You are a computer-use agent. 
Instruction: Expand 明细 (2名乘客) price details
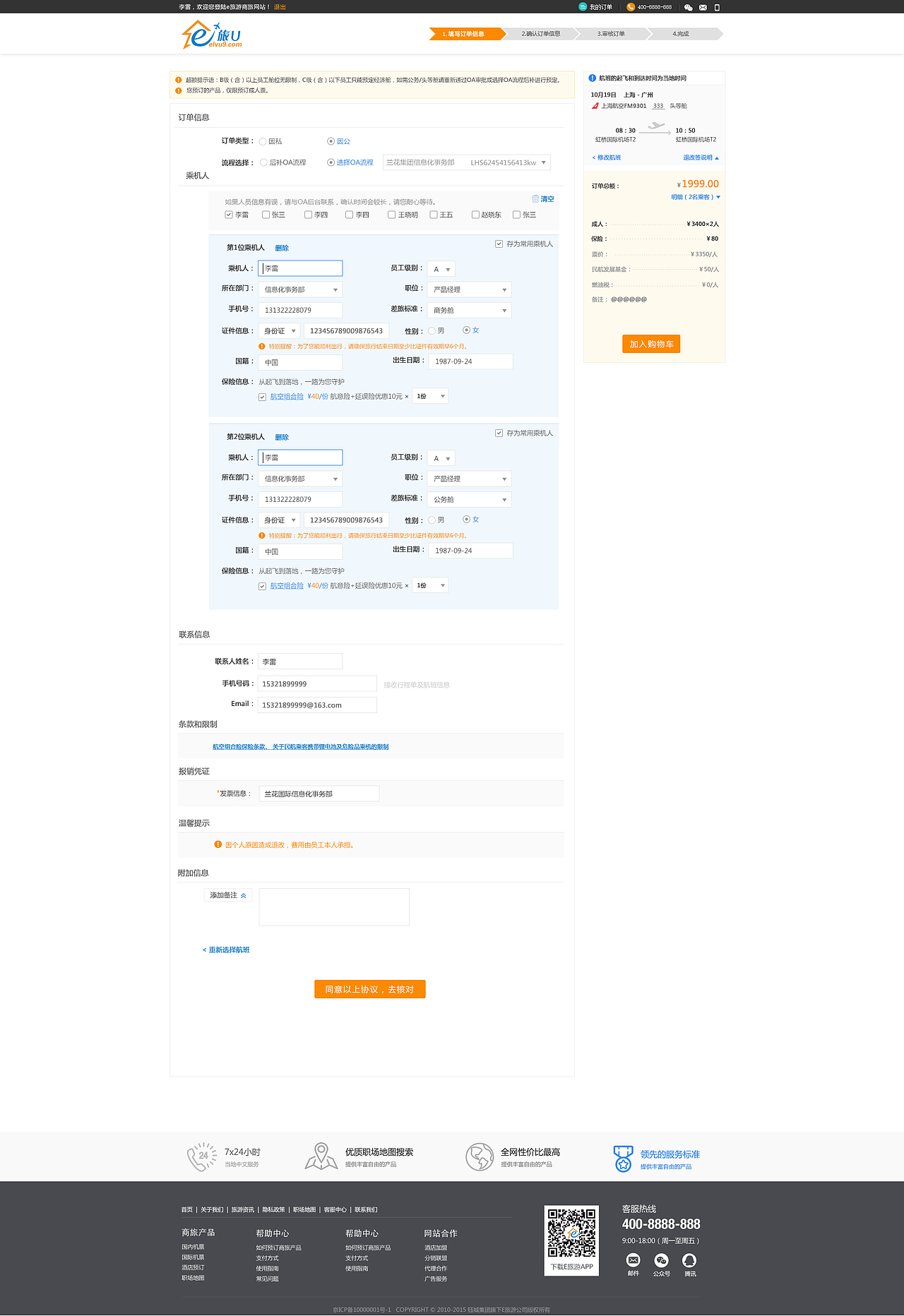coord(696,197)
